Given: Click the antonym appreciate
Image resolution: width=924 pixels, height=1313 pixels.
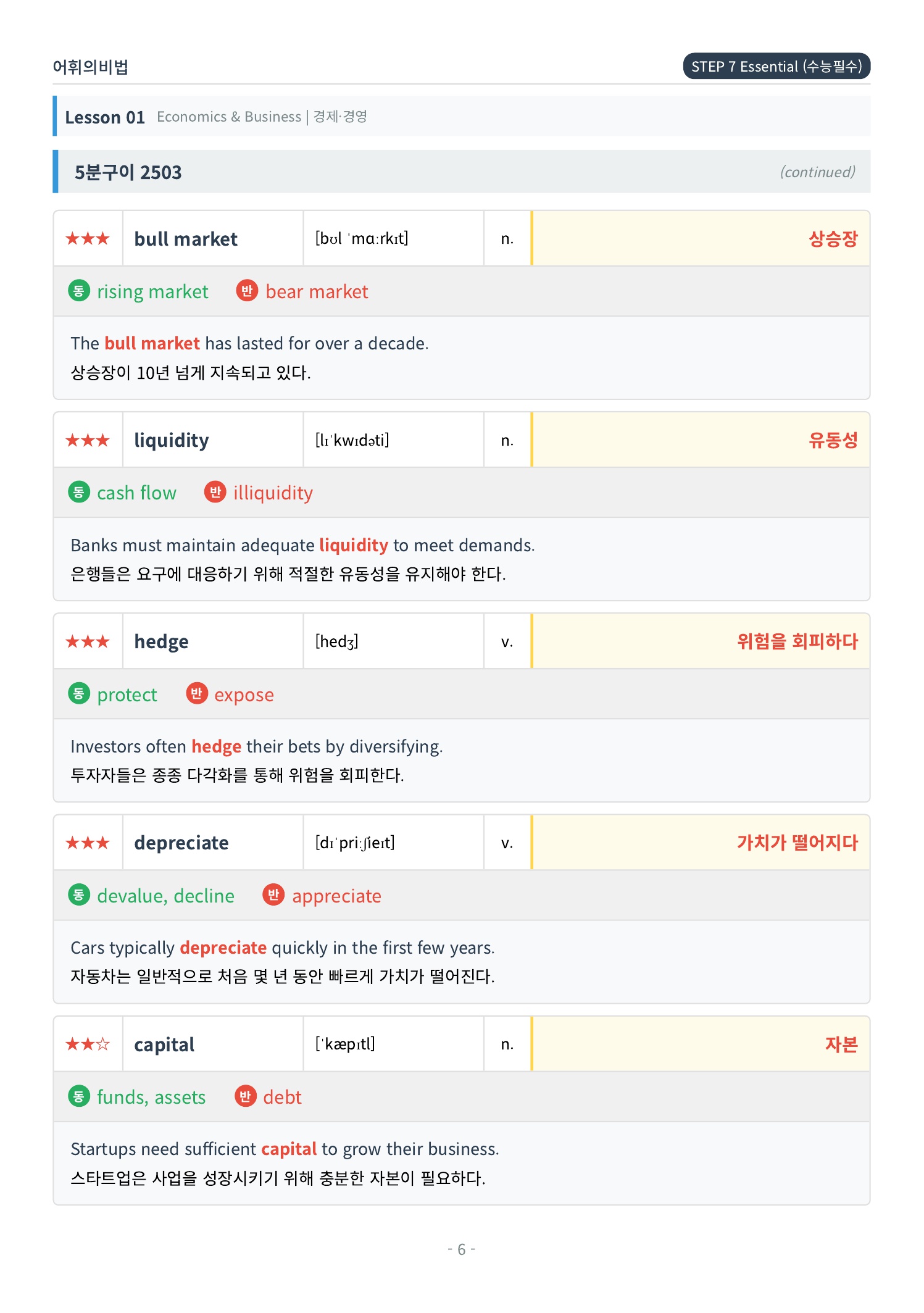Looking at the screenshot, I should pyautogui.click(x=336, y=896).
